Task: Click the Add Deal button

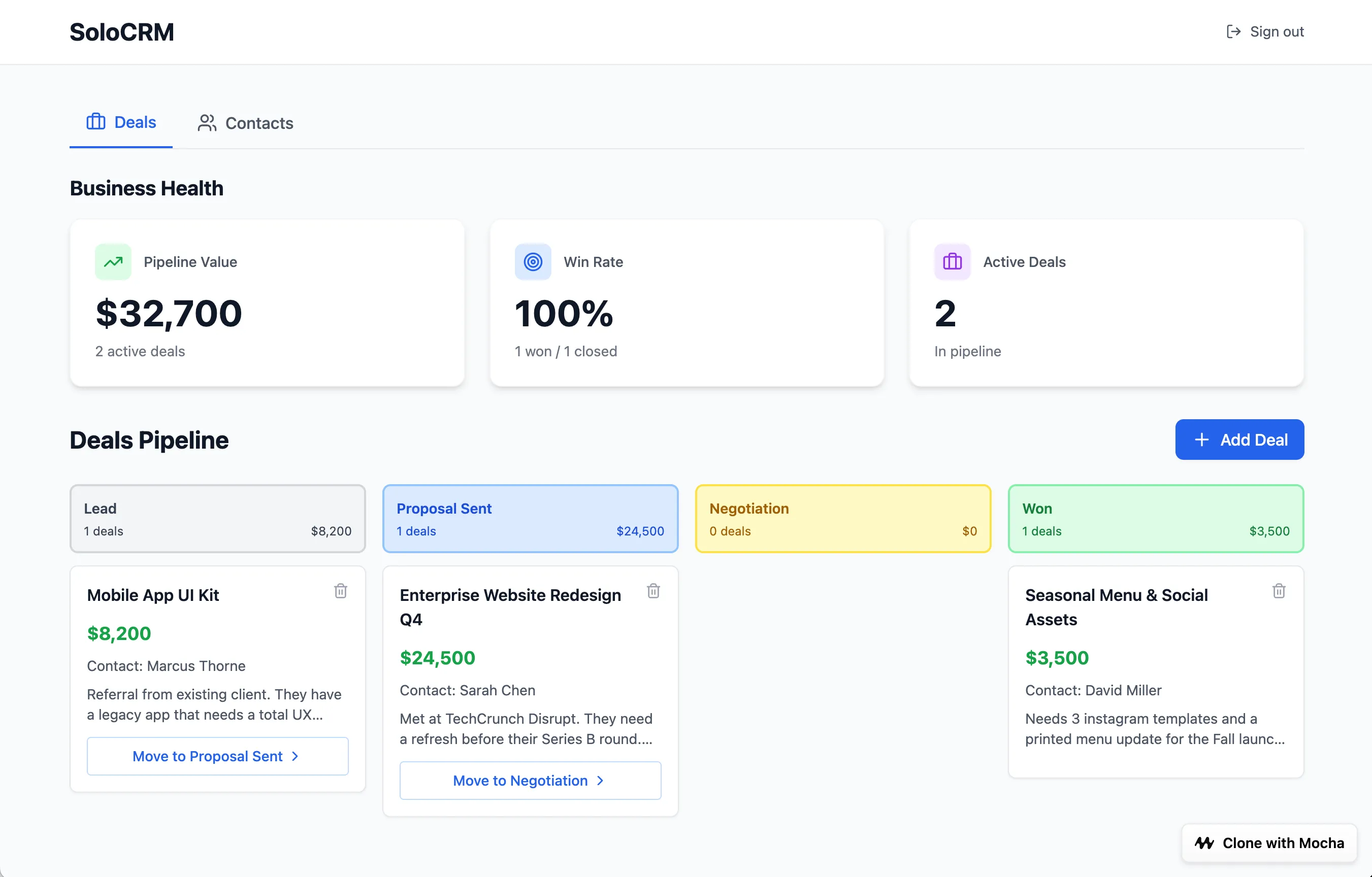Action: pos(1240,440)
